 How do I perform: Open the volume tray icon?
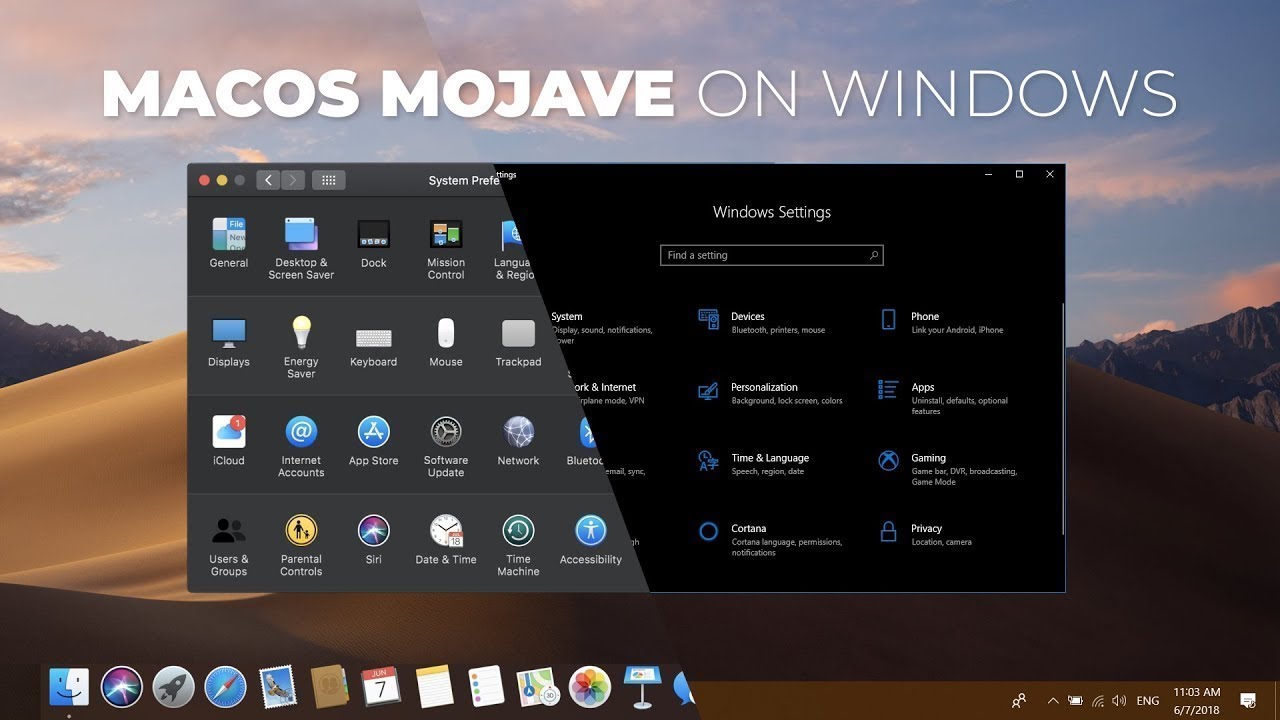pos(1119,700)
